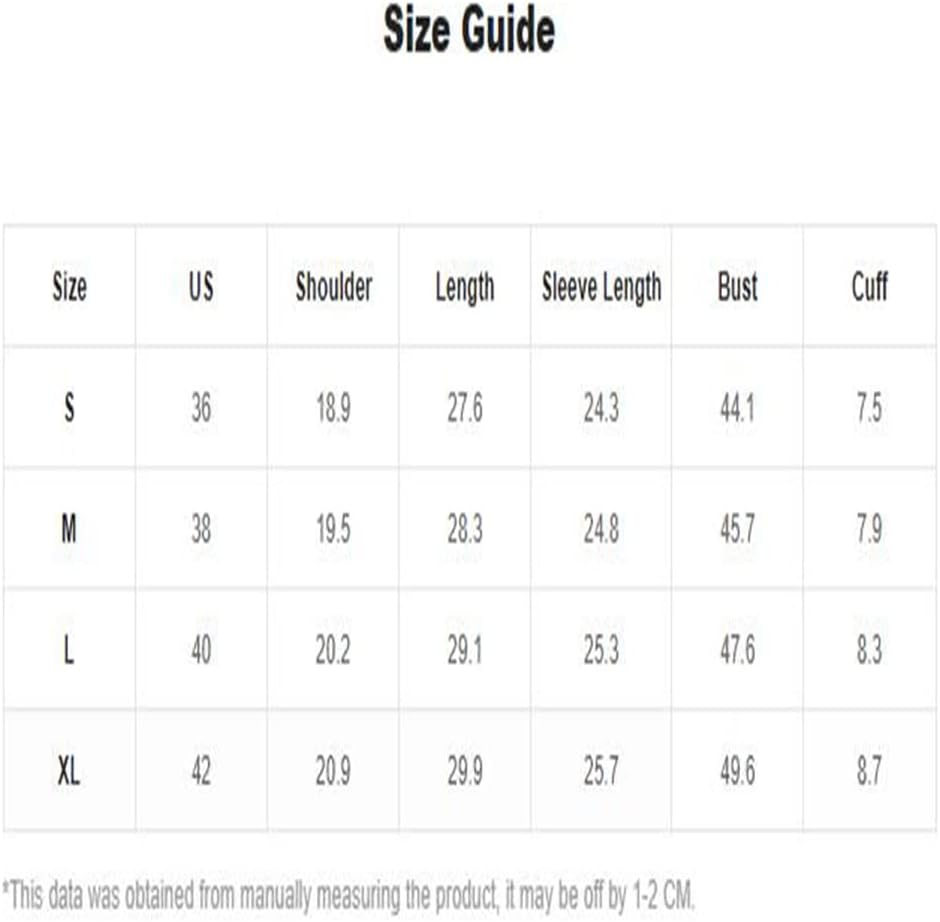Select the Length column header
Viewport: 940px width, 922px height.
click(465, 287)
